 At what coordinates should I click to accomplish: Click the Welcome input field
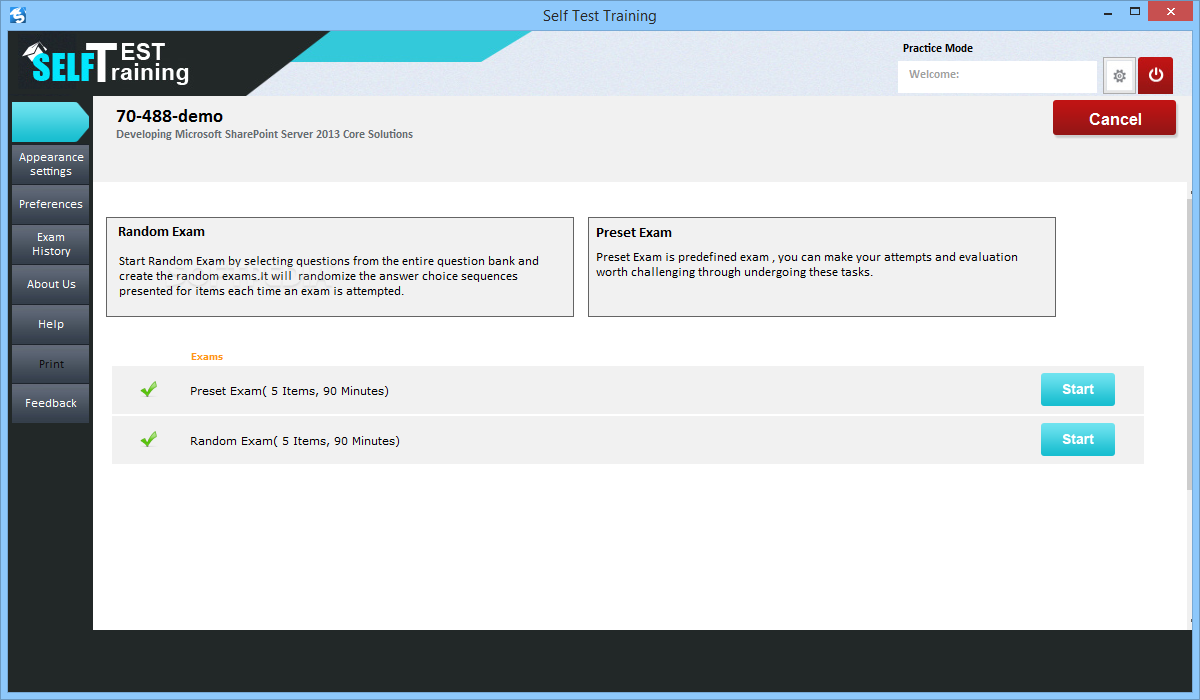point(997,76)
